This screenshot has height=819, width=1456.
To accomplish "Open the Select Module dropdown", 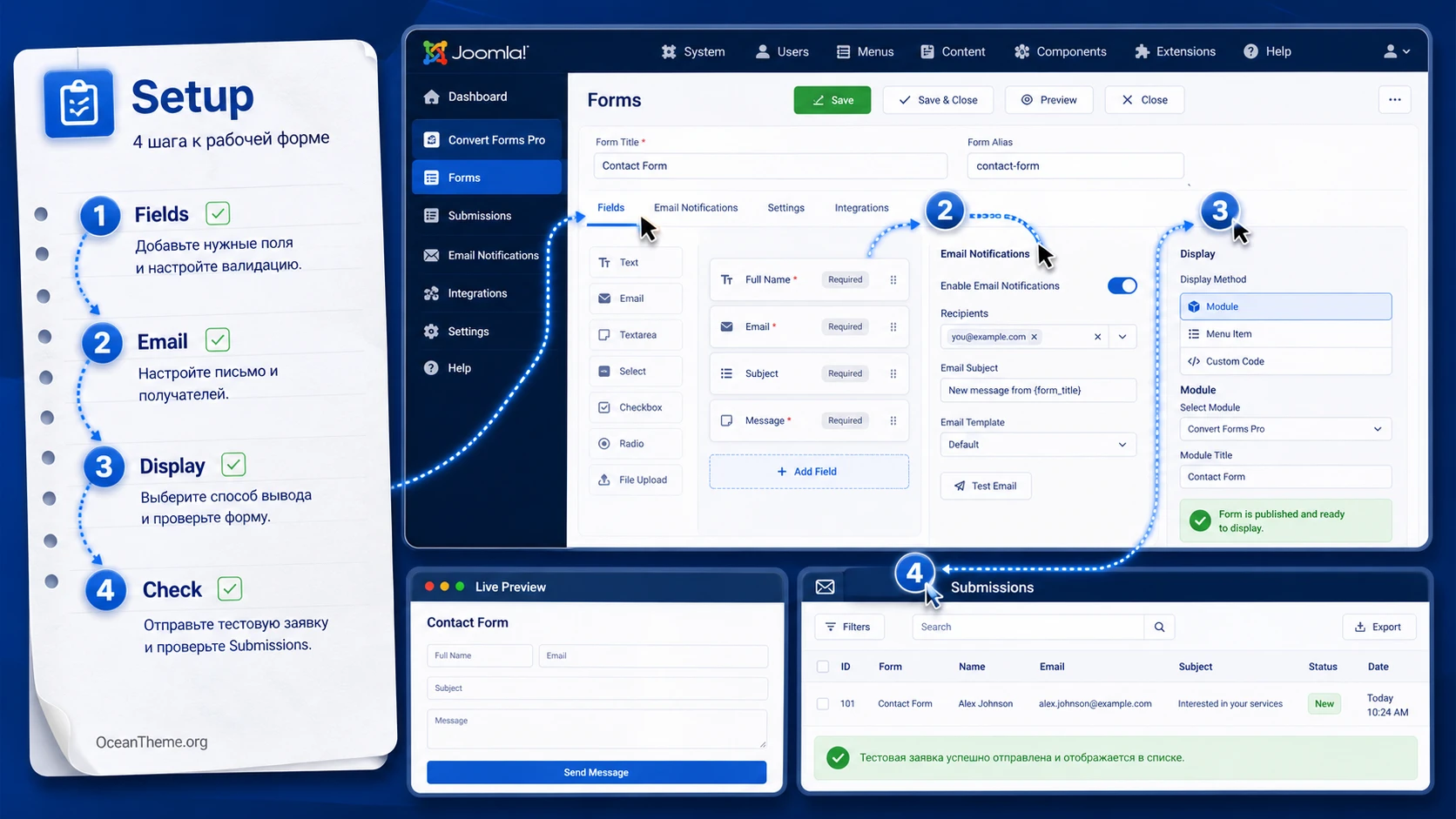I will coord(1285,429).
